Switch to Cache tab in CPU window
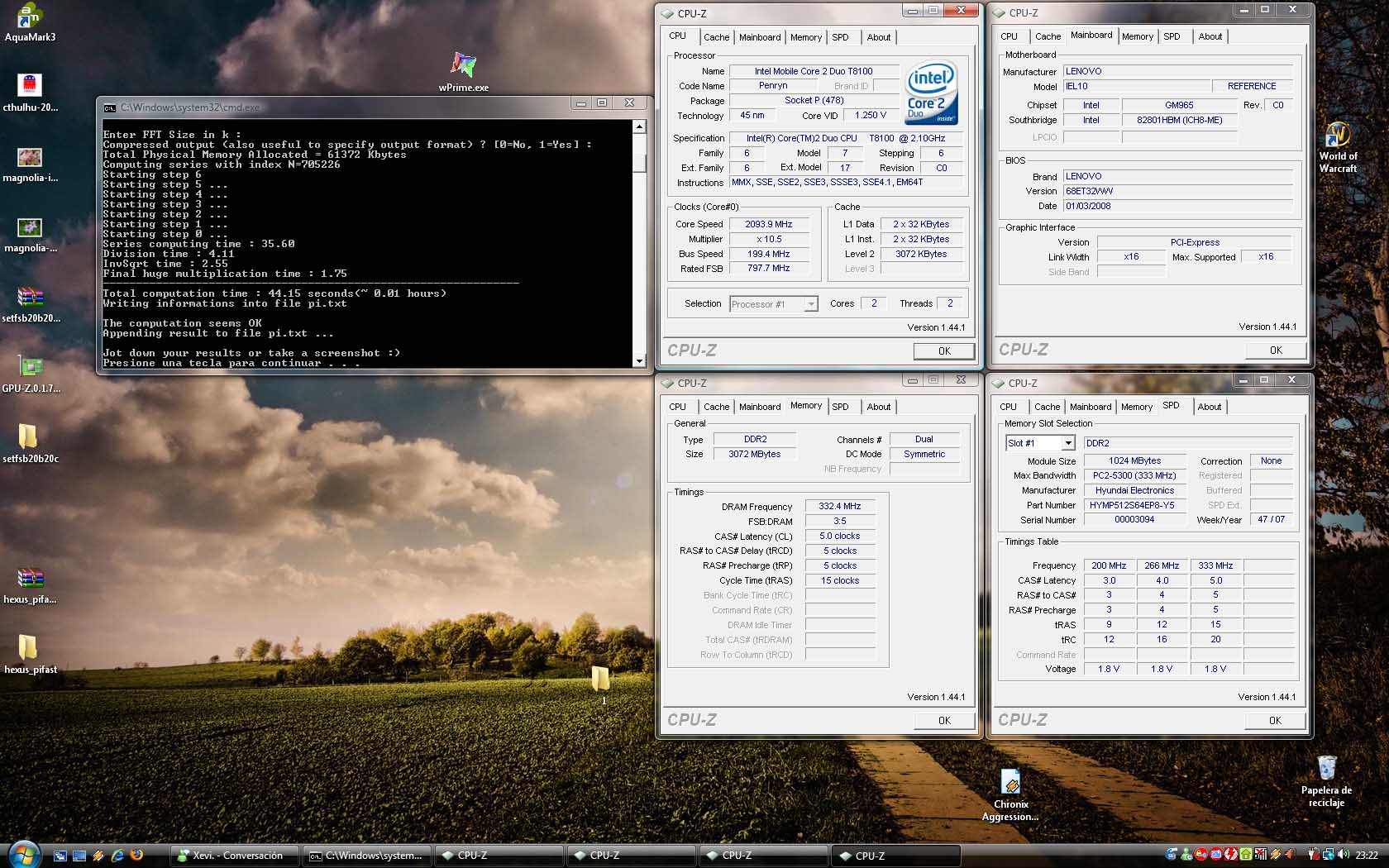The image size is (1389, 868). click(x=716, y=37)
